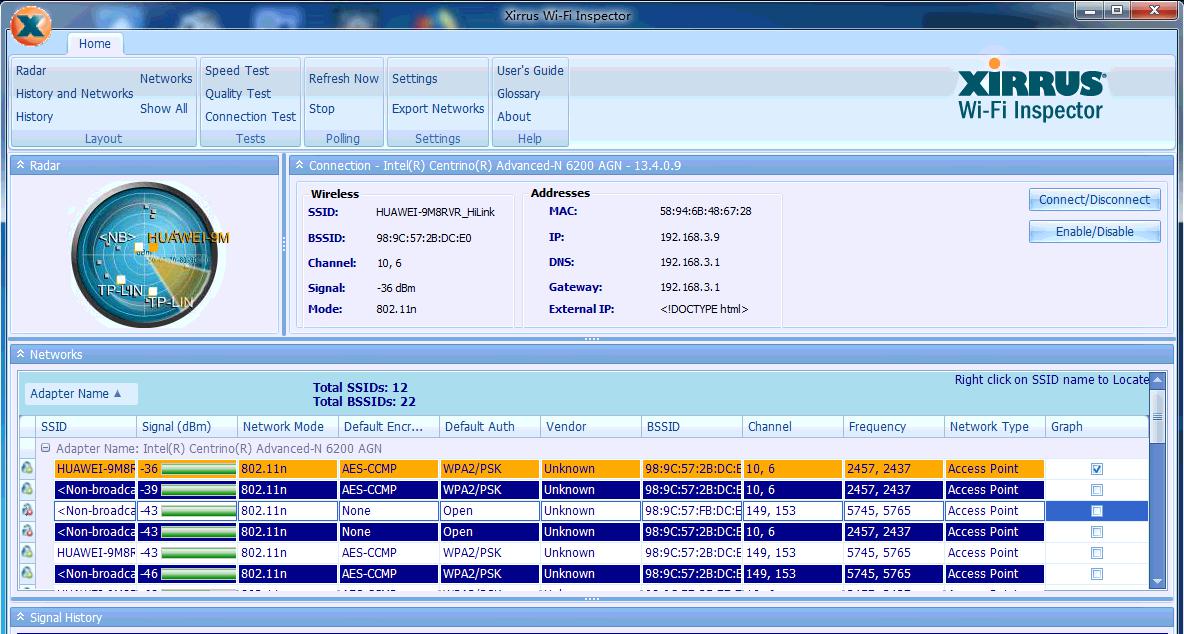Click the network icon of the -39 signal row
The image size is (1184, 634).
click(x=27, y=489)
